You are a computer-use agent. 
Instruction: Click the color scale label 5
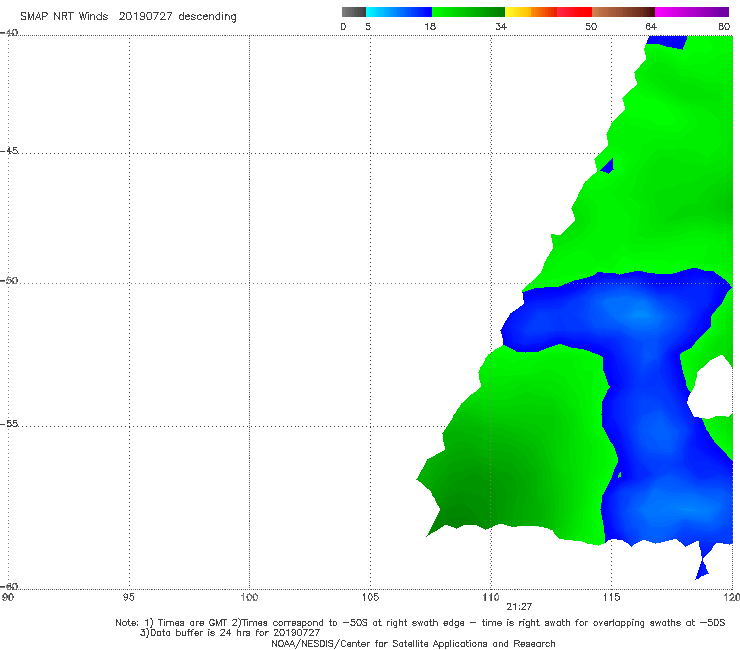tap(368, 26)
